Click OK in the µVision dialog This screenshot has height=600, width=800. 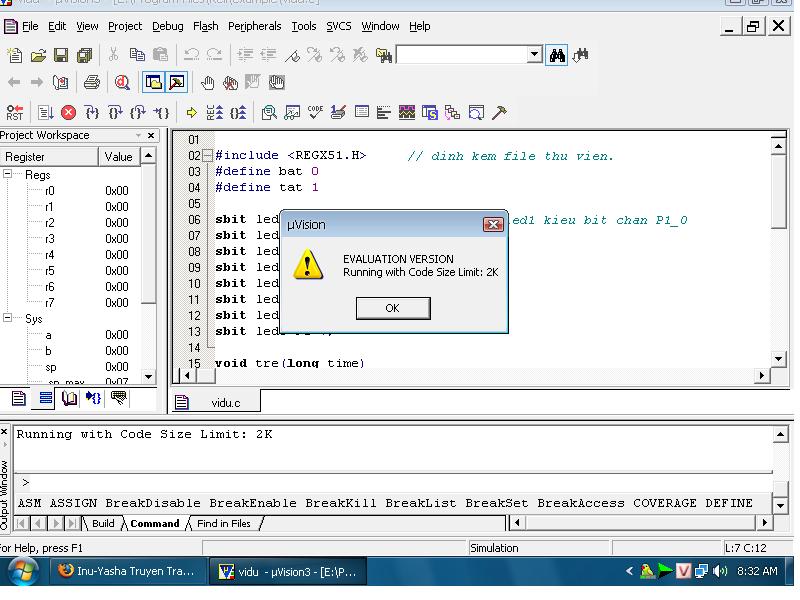[393, 308]
